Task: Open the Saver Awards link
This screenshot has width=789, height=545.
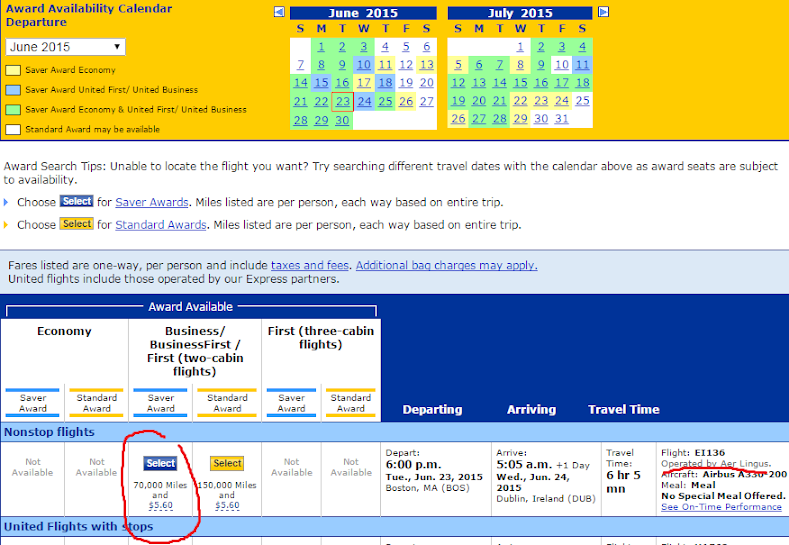Action: (x=151, y=202)
